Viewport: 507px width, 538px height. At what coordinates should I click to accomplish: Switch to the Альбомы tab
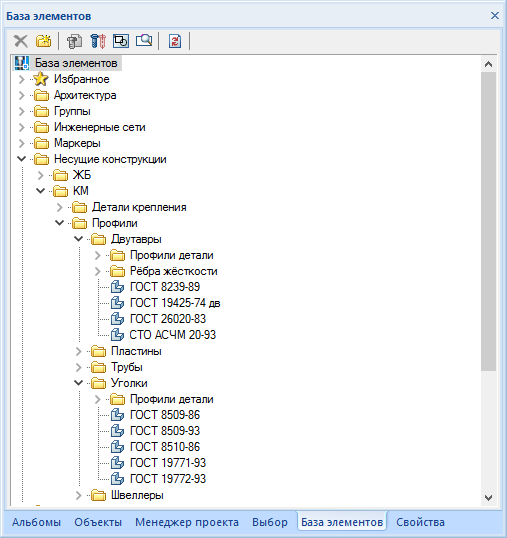[x=36, y=522]
